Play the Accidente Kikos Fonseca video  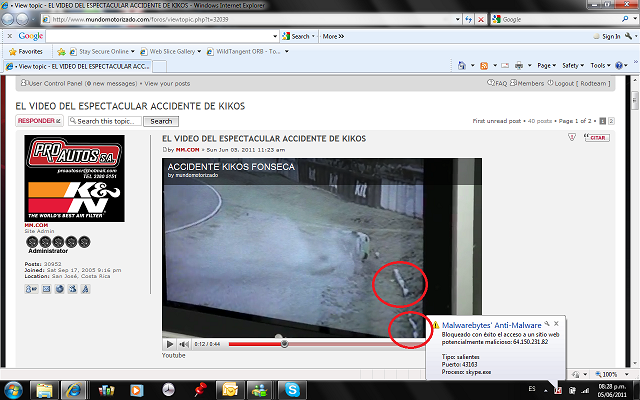point(171,344)
